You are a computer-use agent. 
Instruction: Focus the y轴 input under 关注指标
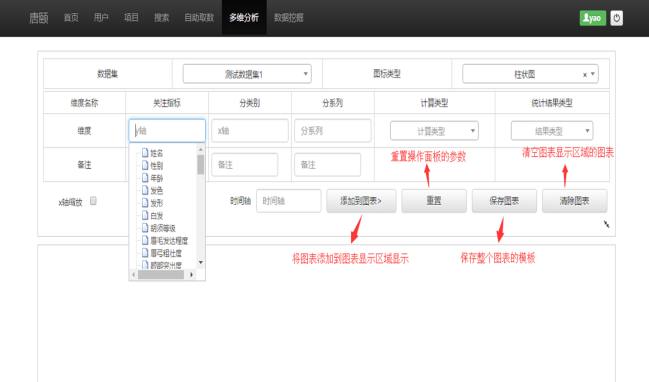[x=167, y=131]
